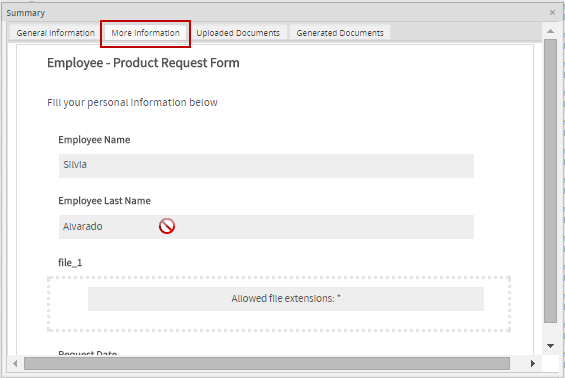Click the file_1 field label
The width and height of the screenshot is (565, 378).
point(70,263)
